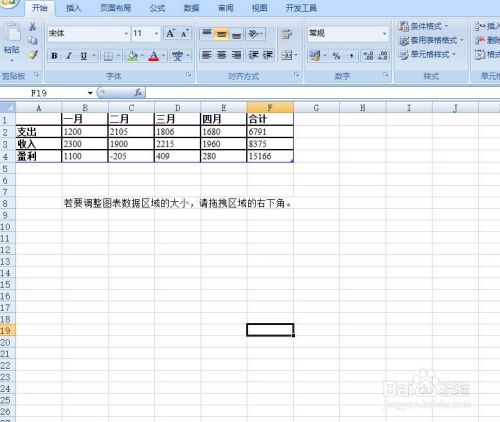Screen dimensions: 500x422
Task: Click the phonetic guide 文 icon
Action: pos(178,56)
